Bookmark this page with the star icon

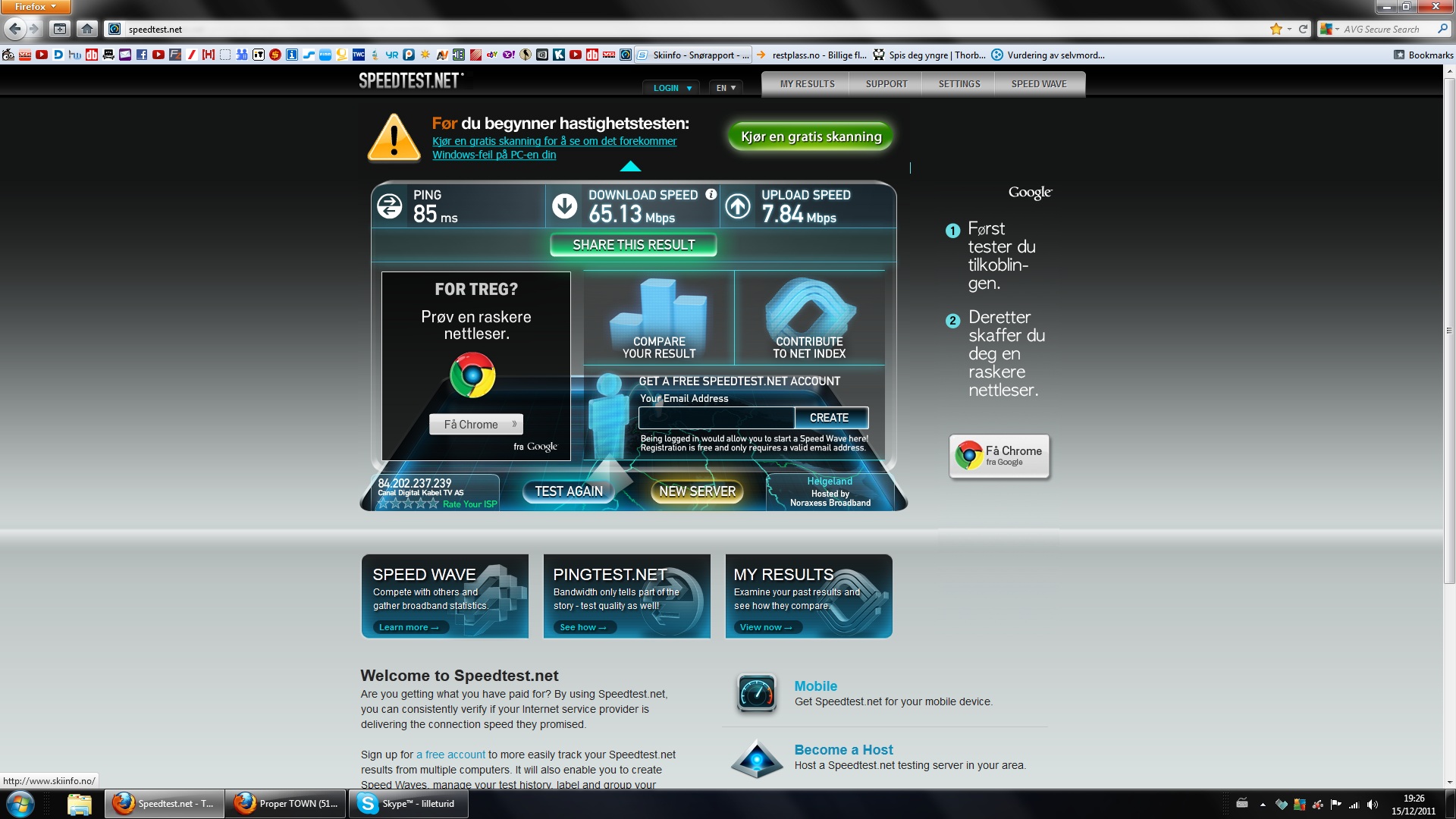(x=1276, y=29)
